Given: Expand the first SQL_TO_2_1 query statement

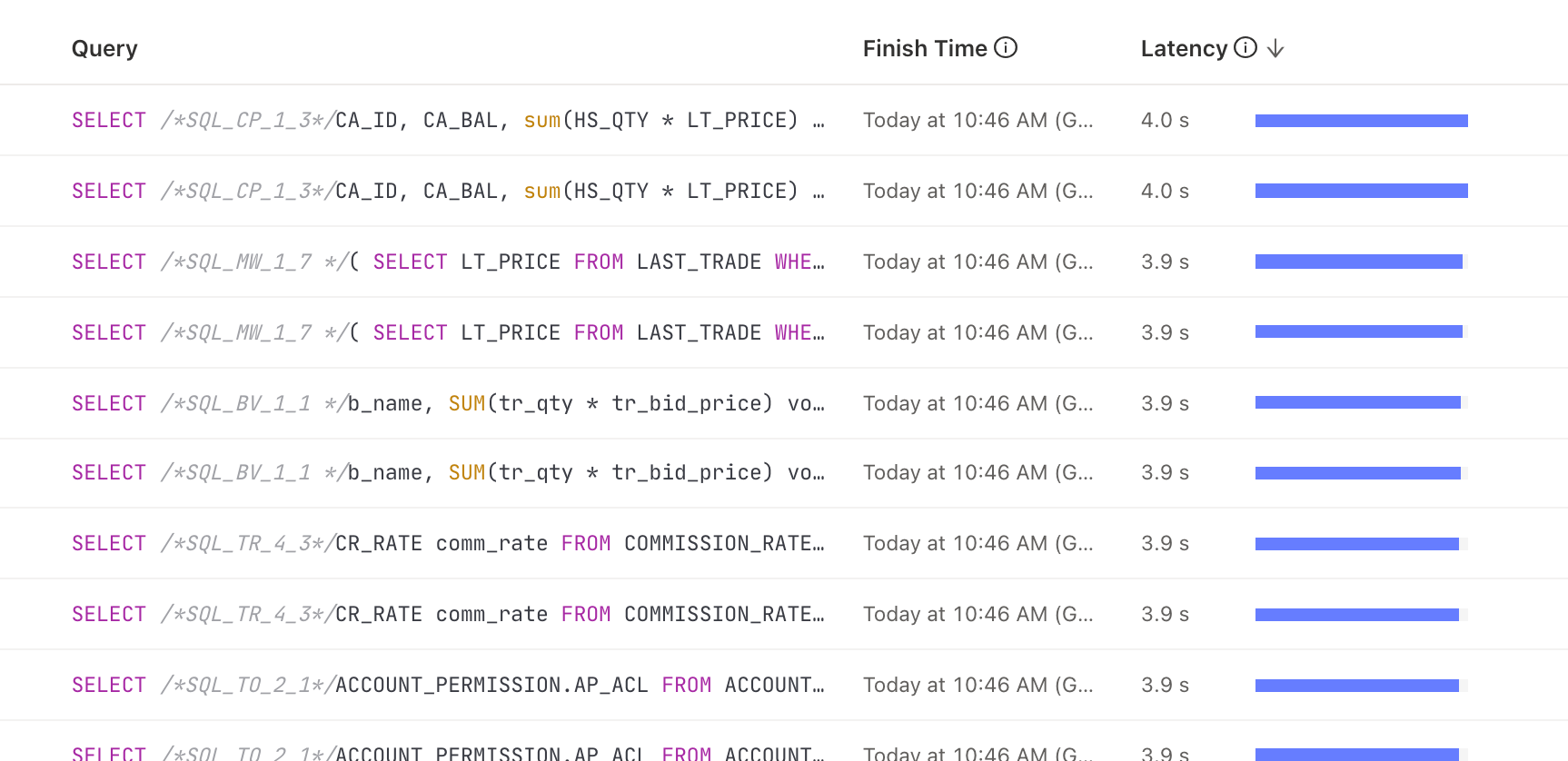Looking at the screenshot, I should (x=445, y=685).
